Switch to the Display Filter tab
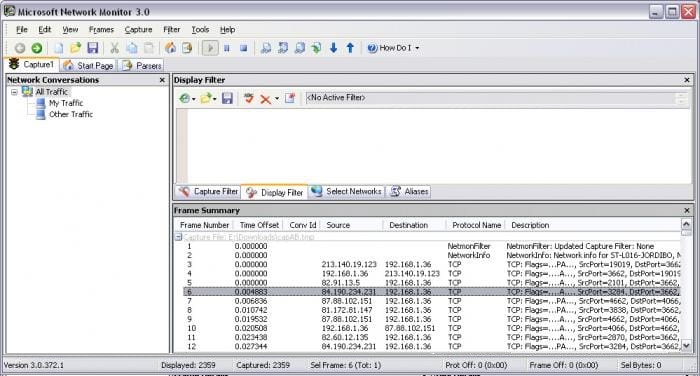 275,192
